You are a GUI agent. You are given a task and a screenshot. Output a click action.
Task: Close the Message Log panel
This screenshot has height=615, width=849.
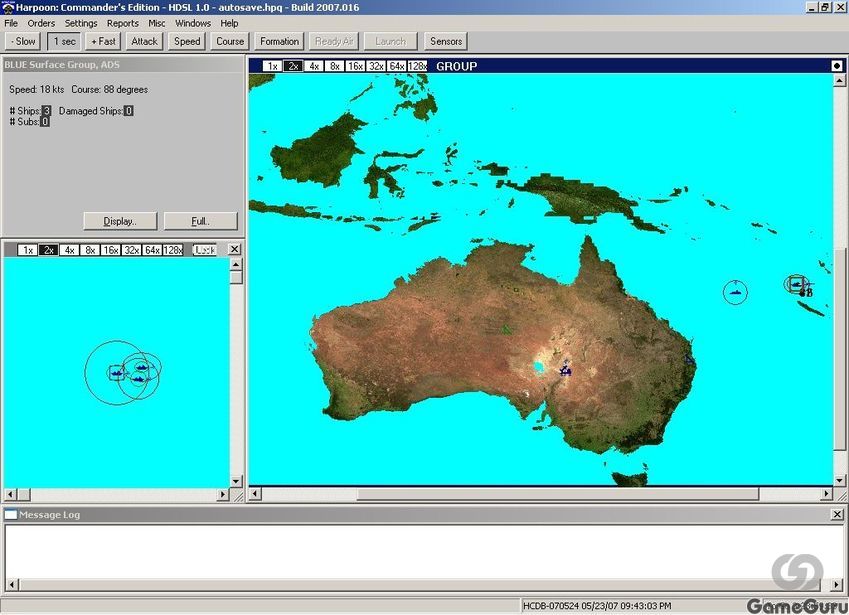(837, 514)
